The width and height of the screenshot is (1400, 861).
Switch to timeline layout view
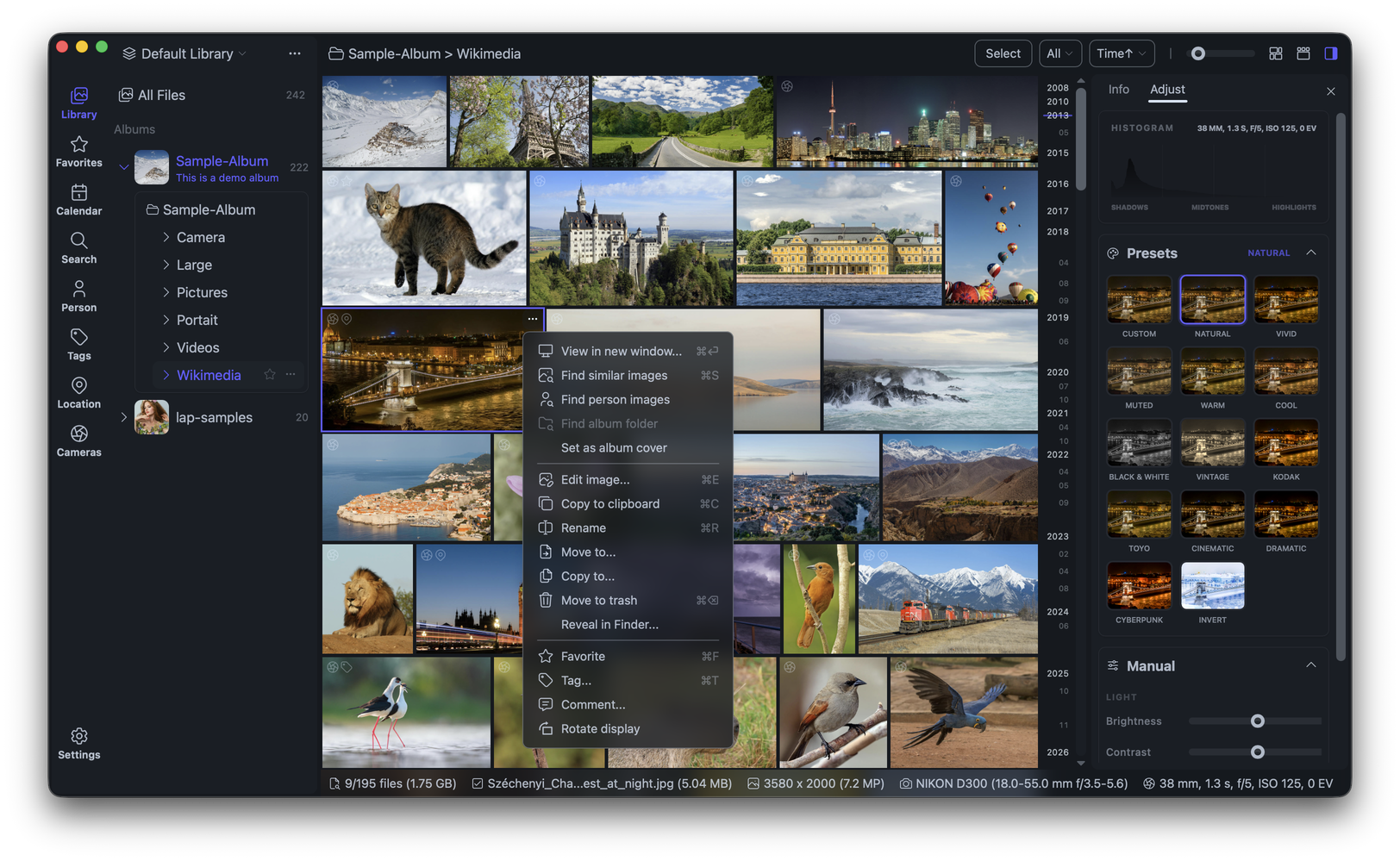[x=1303, y=53]
